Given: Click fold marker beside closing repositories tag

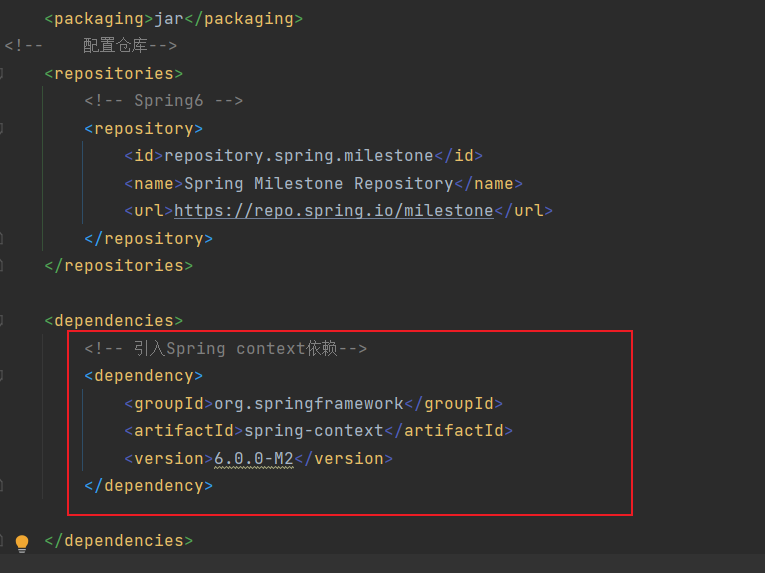Looking at the screenshot, I should 1,266.
